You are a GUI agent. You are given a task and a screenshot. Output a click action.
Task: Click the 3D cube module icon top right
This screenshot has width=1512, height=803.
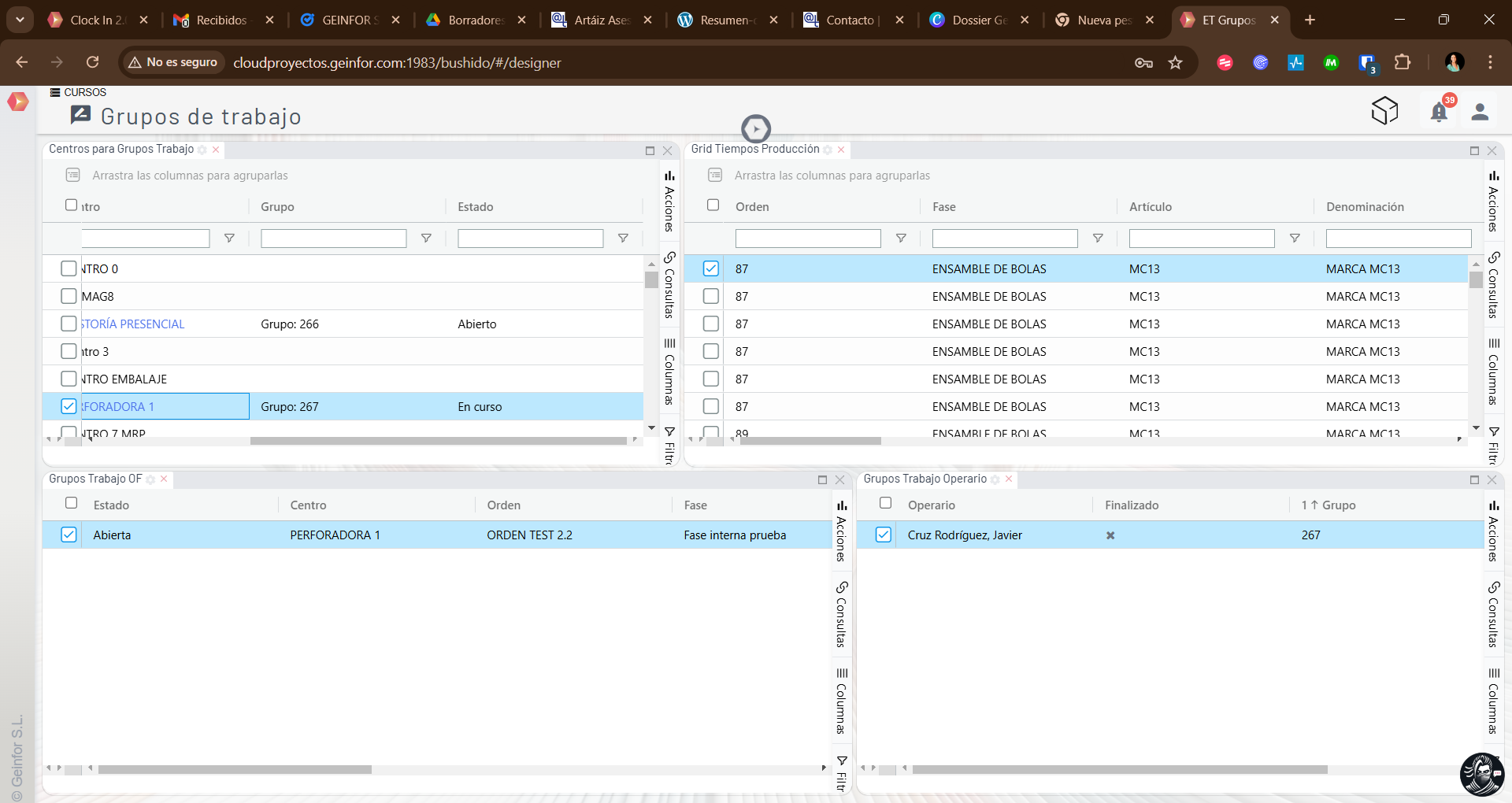click(x=1385, y=110)
